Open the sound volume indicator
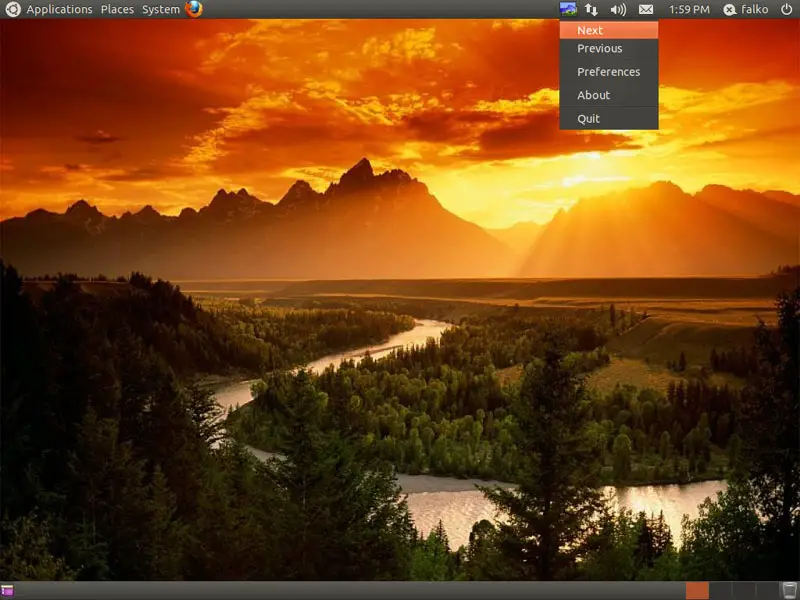 point(618,9)
